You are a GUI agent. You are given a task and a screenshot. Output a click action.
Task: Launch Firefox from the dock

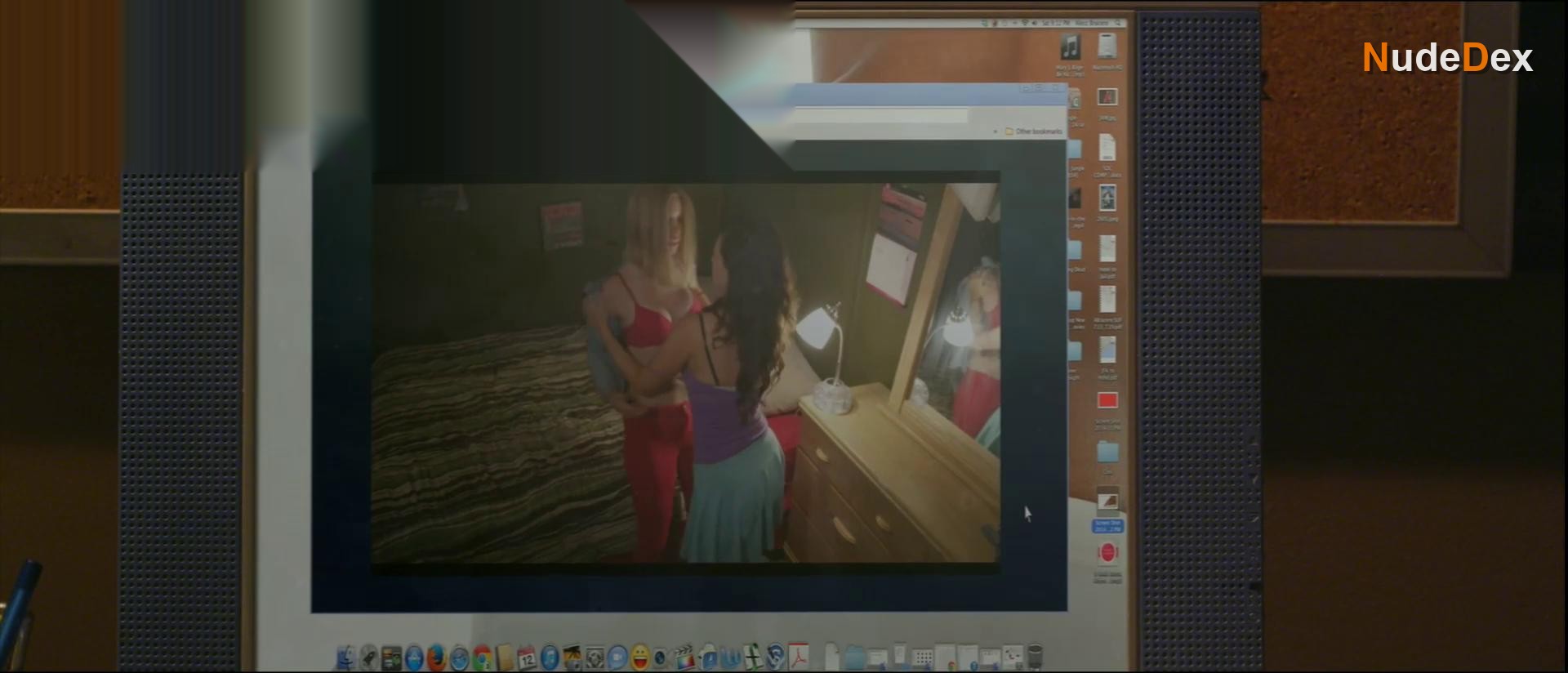[x=436, y=657]
